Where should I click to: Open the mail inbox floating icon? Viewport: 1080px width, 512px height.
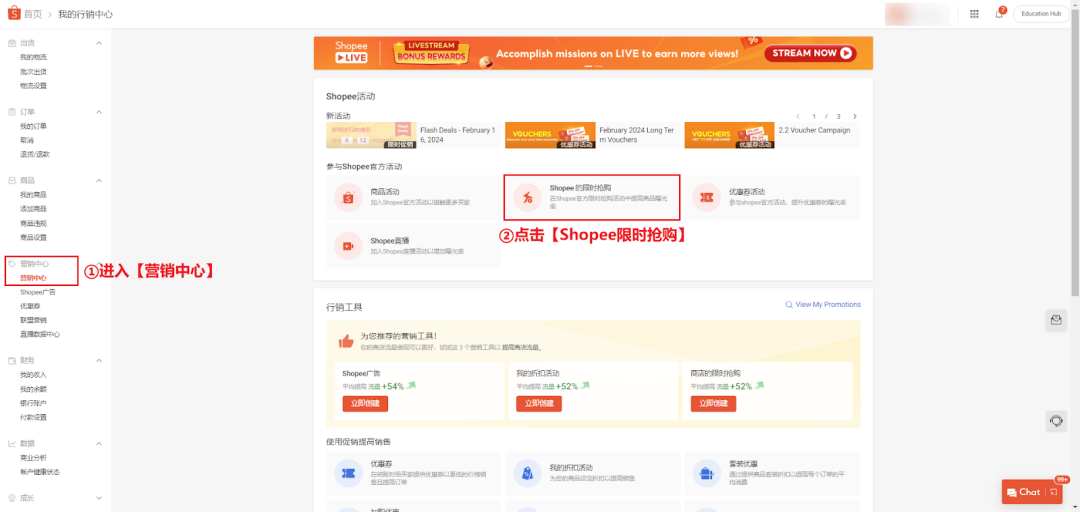[x=1056, y=320]
